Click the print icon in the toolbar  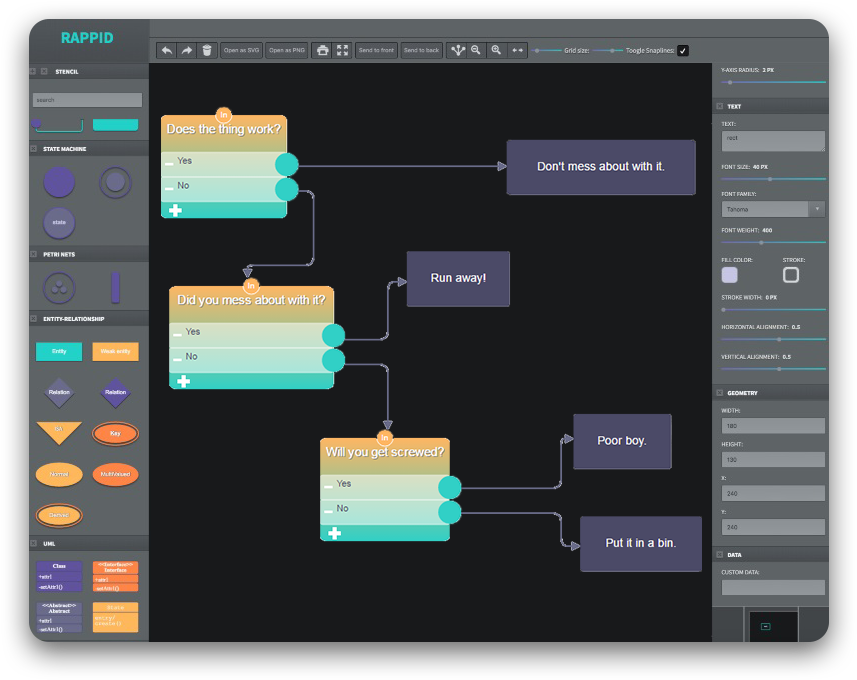322,50
